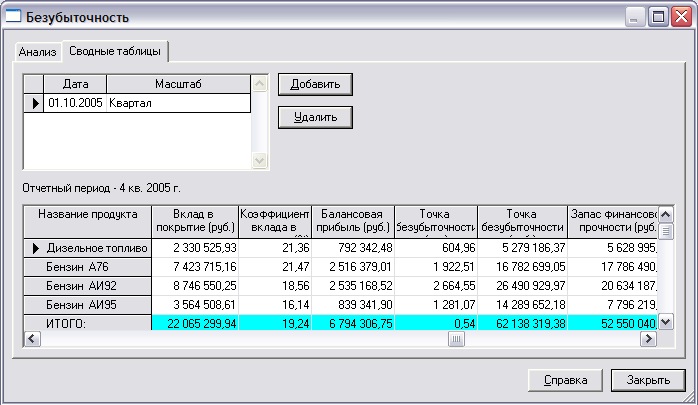Image resolution: width=698 pixels, height=405 pixels.
Task: Click the break-even cell 604,96
Action: (x=436, y=248)
